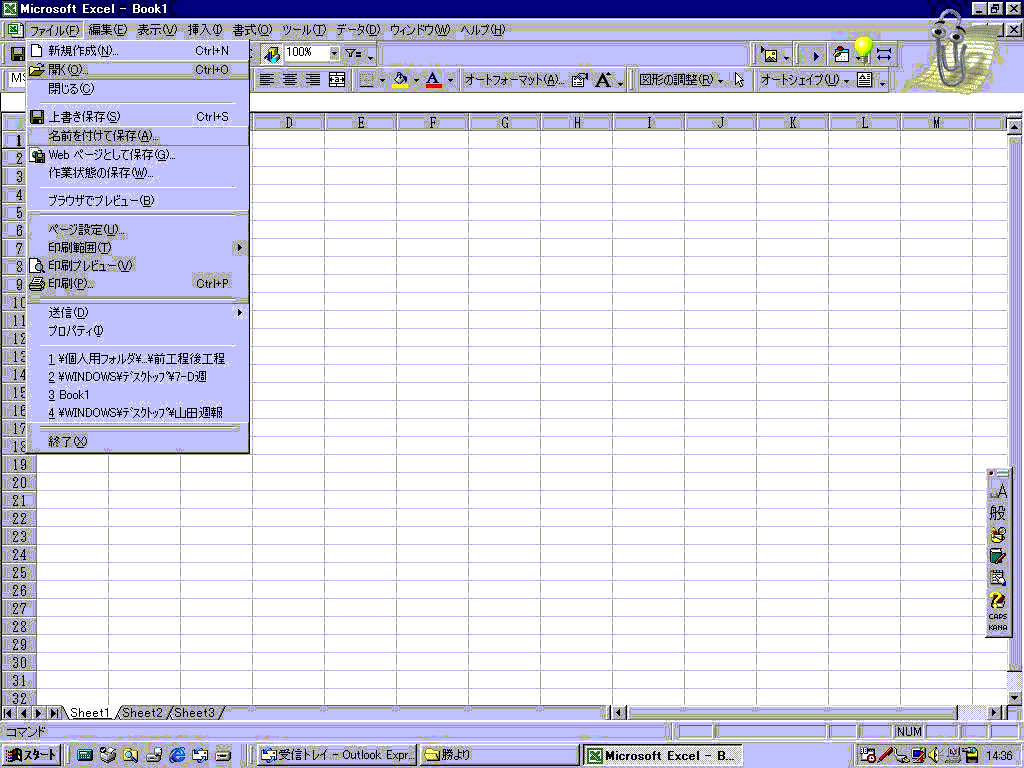Screen dimensions: 1024x768
Task: Switch to the Sheet2 tab
Action: [x=142, y=712]
